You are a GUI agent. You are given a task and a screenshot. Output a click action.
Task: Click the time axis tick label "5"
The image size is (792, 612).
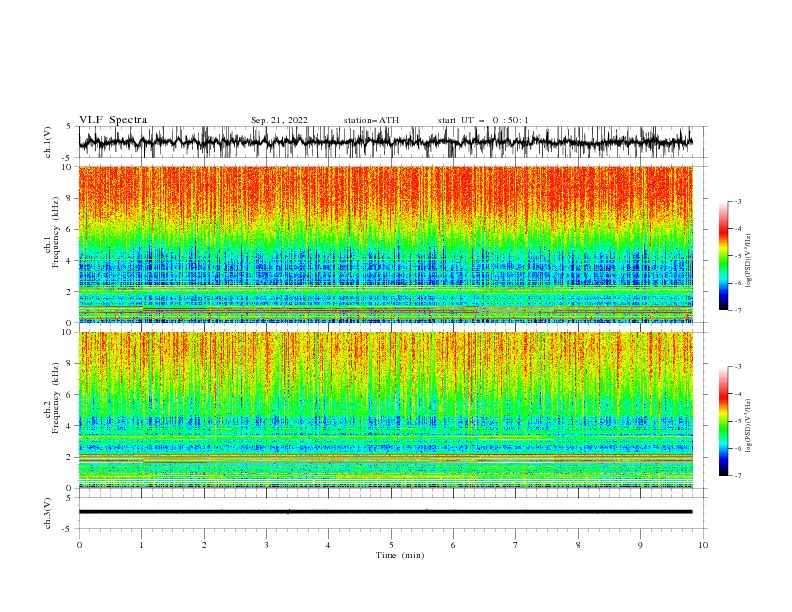[x=391, y=545]
